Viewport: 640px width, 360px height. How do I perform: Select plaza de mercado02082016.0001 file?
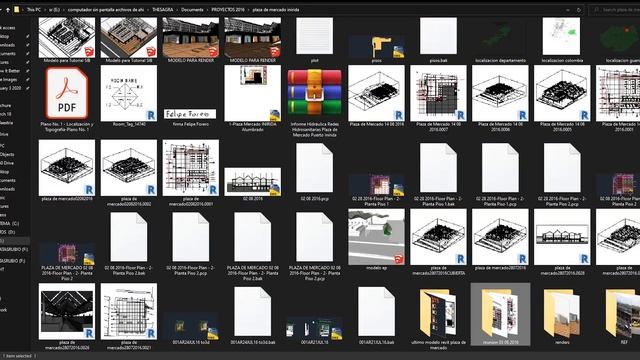click(191, 168)
